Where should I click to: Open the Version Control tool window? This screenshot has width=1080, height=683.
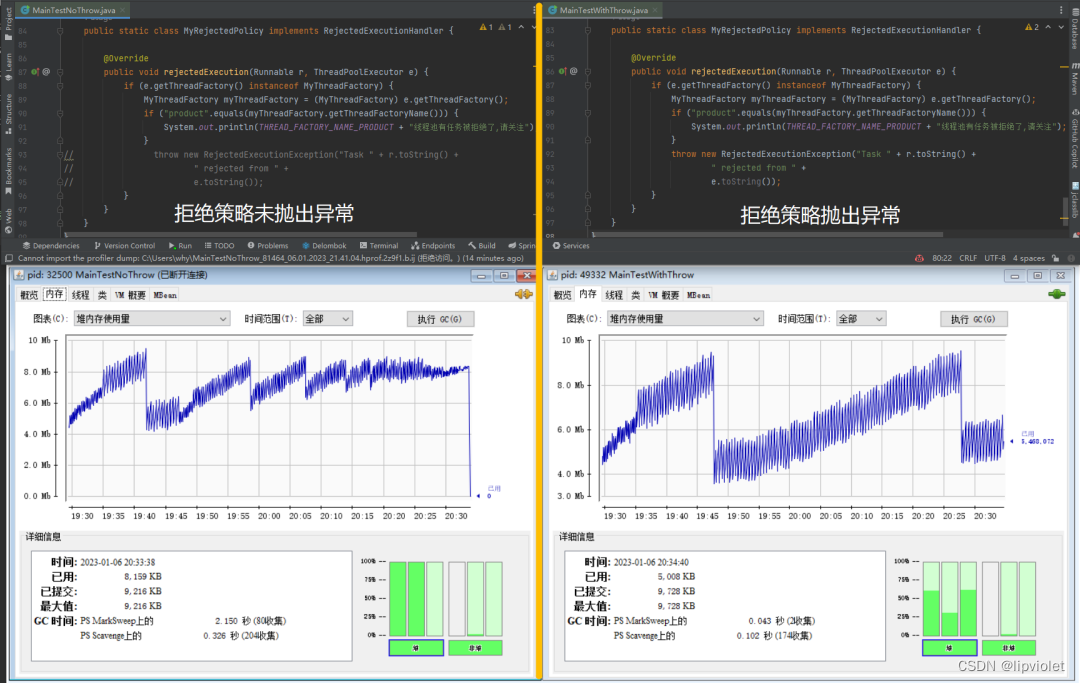coord(125,246)
